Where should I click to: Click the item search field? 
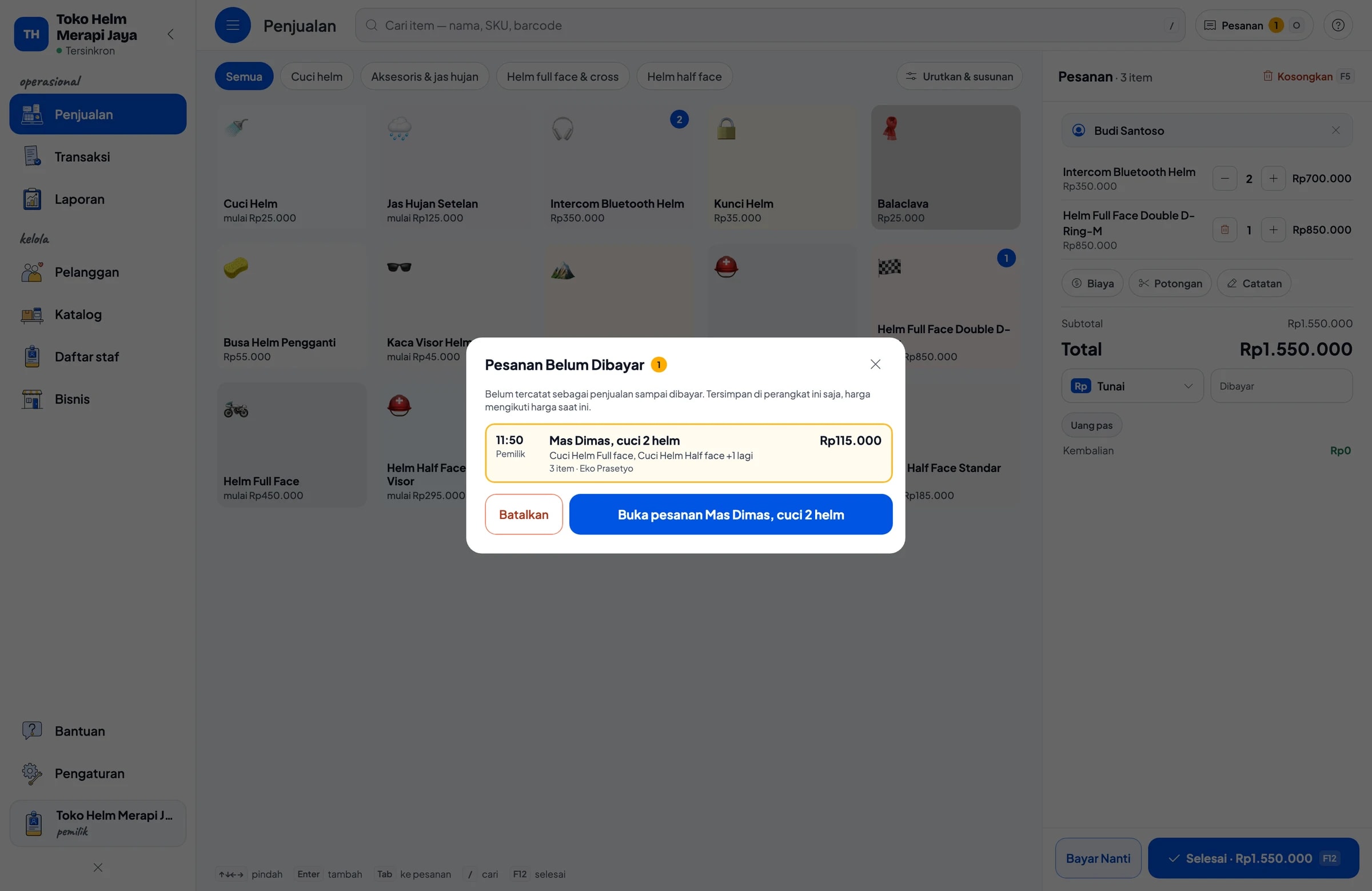769,25
